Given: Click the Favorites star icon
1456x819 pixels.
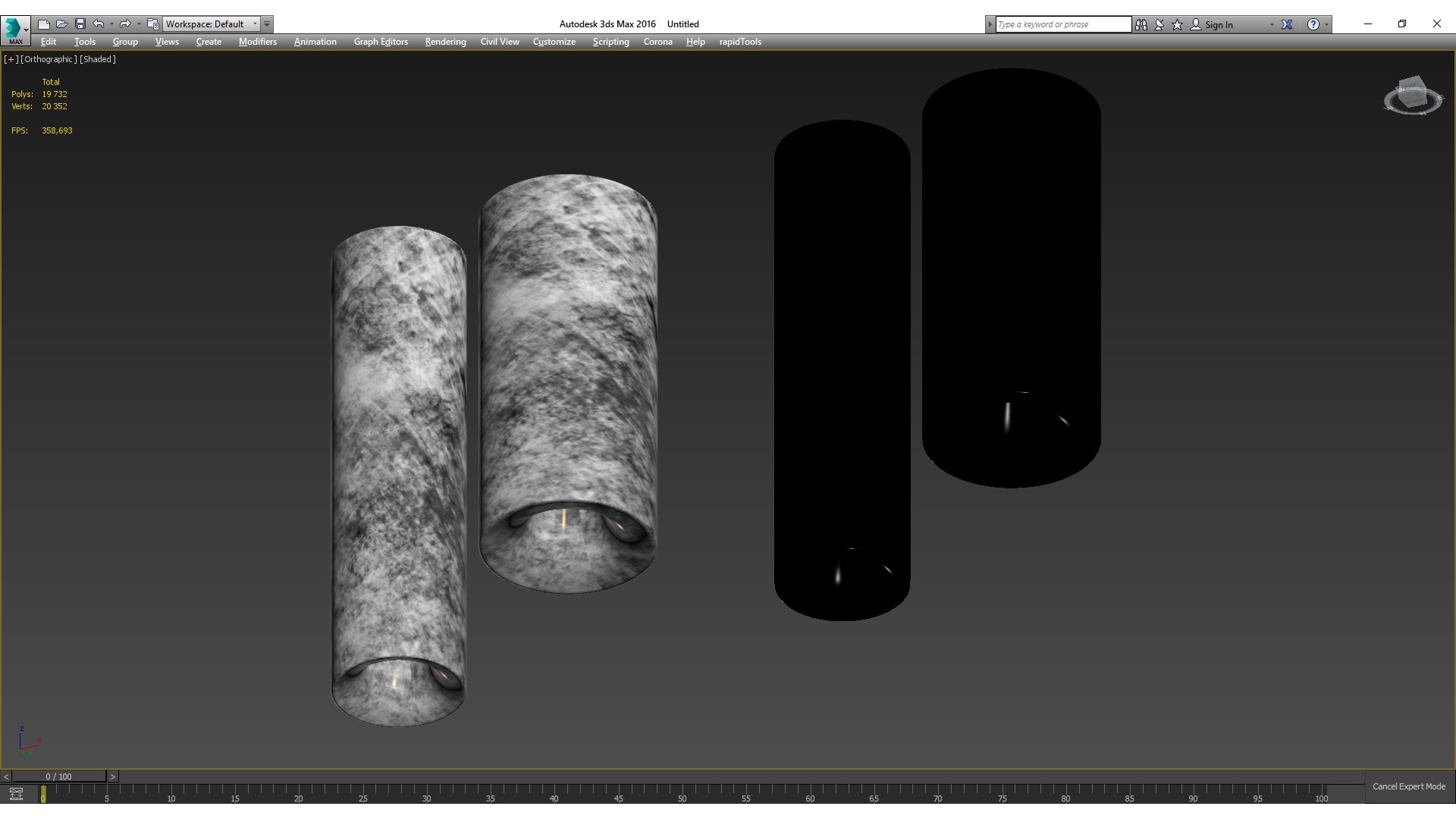Looking at the screenshot, I should click(x=1177, y=24).
